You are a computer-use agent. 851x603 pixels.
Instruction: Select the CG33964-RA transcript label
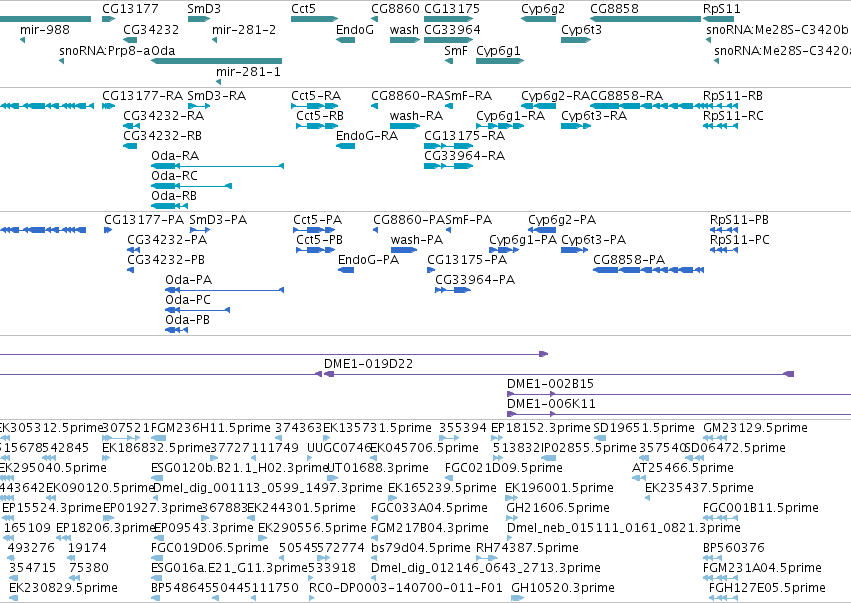465,156
